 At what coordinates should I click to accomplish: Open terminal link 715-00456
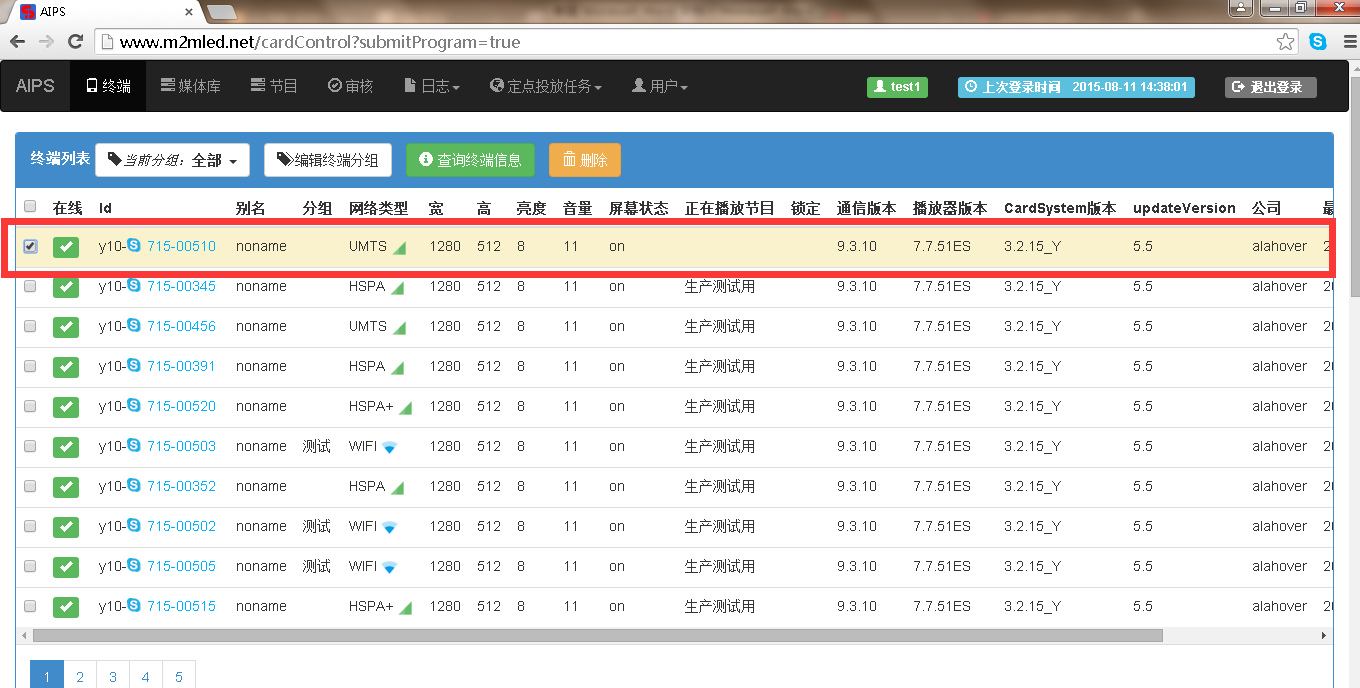coord(181,326)
